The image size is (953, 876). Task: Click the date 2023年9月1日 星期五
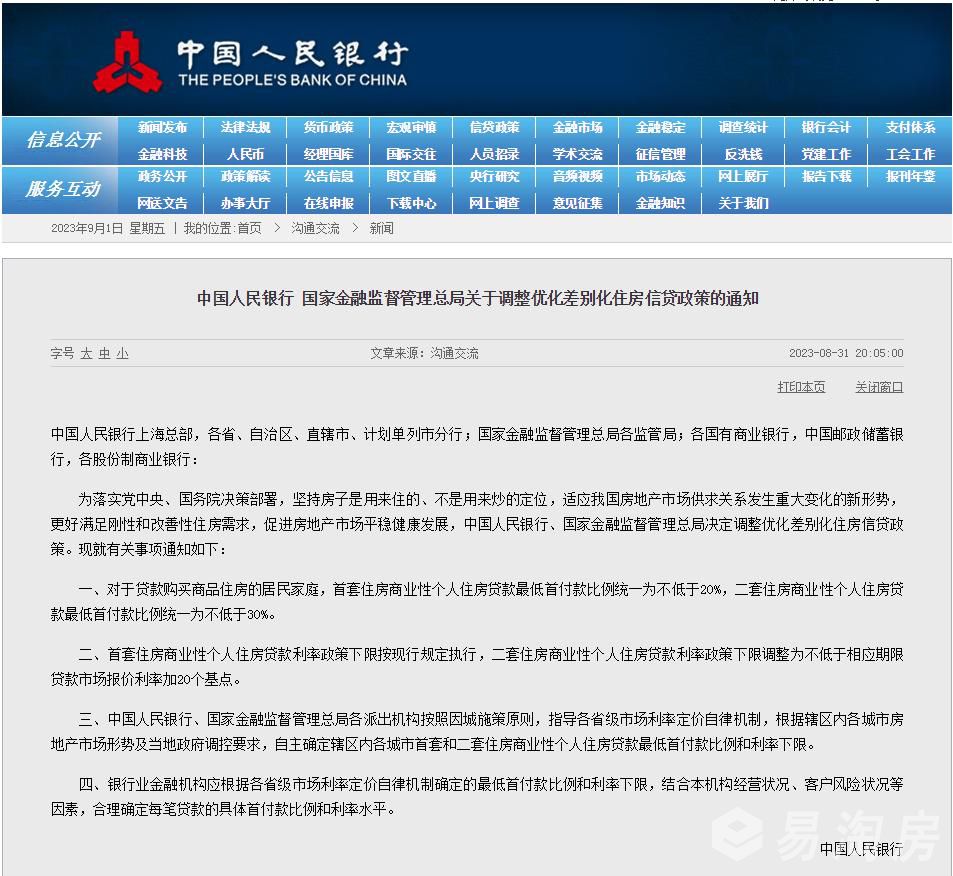(x=108, y=229)
